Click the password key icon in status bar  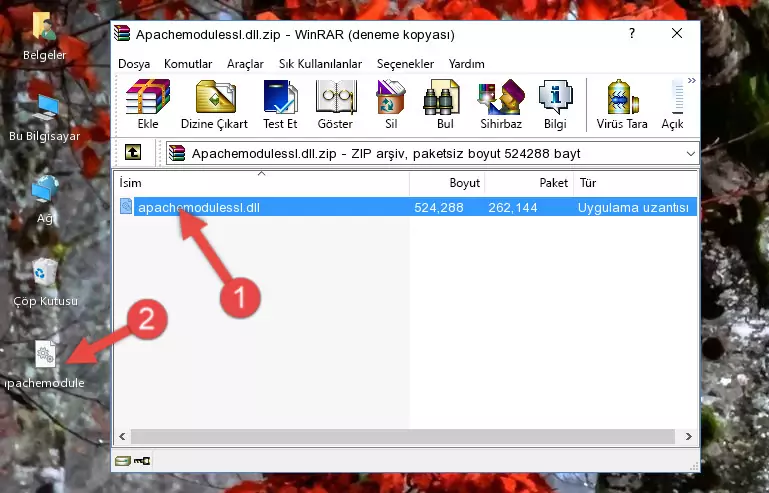[x=142, y=461]
